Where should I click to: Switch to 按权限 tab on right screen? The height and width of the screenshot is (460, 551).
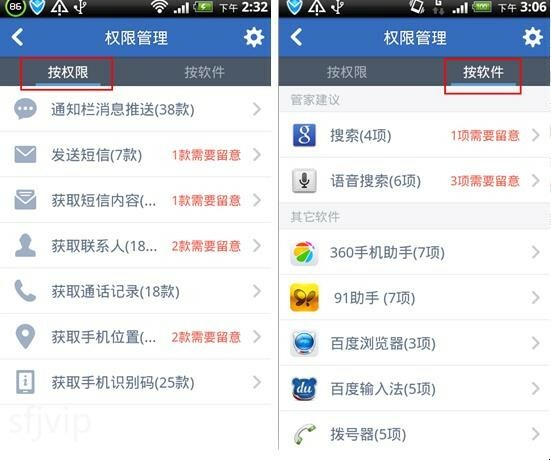[x=347, y=72]
